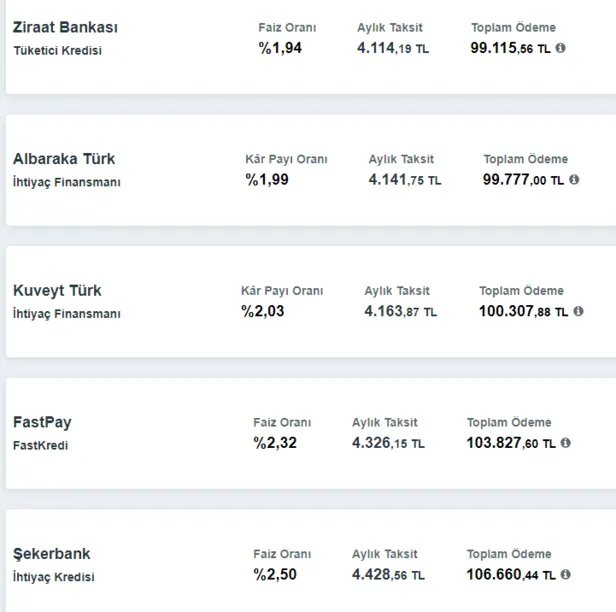Image resolution: width=616 pixels, height=612 pixels.
Task: Select FastKredi product label
Action: point(41,445)
